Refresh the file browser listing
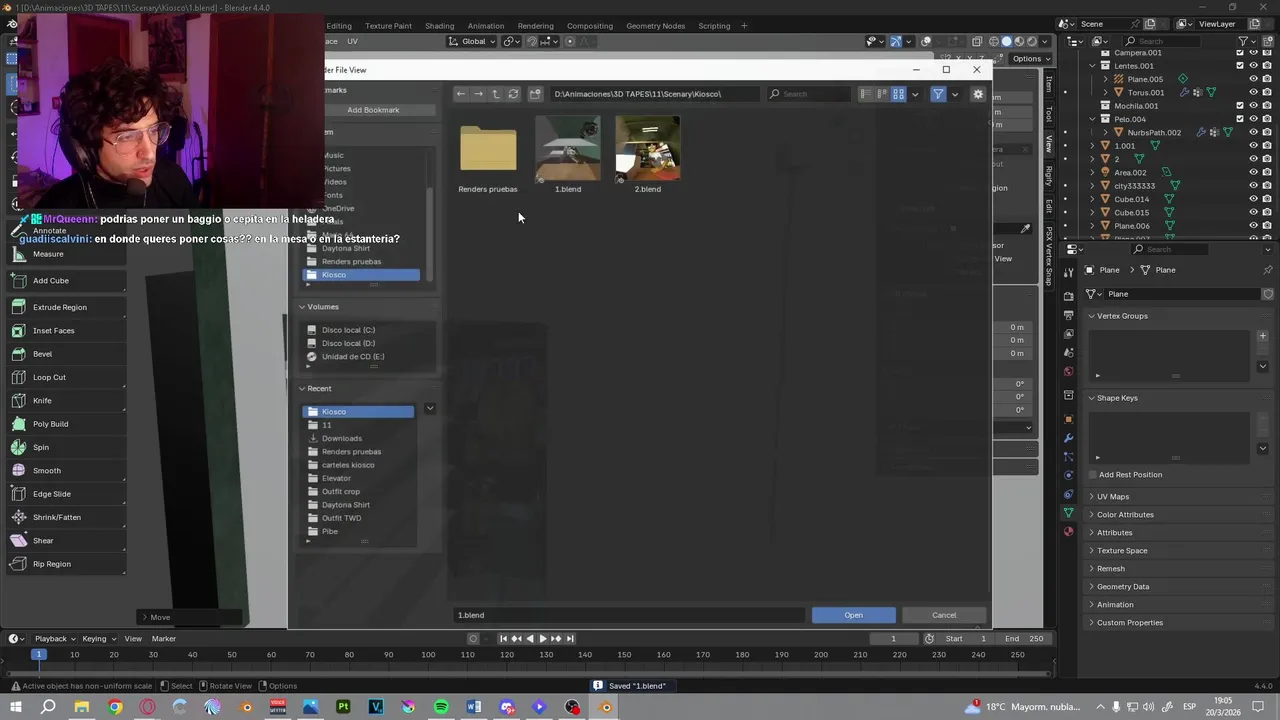 coord(513,94)
